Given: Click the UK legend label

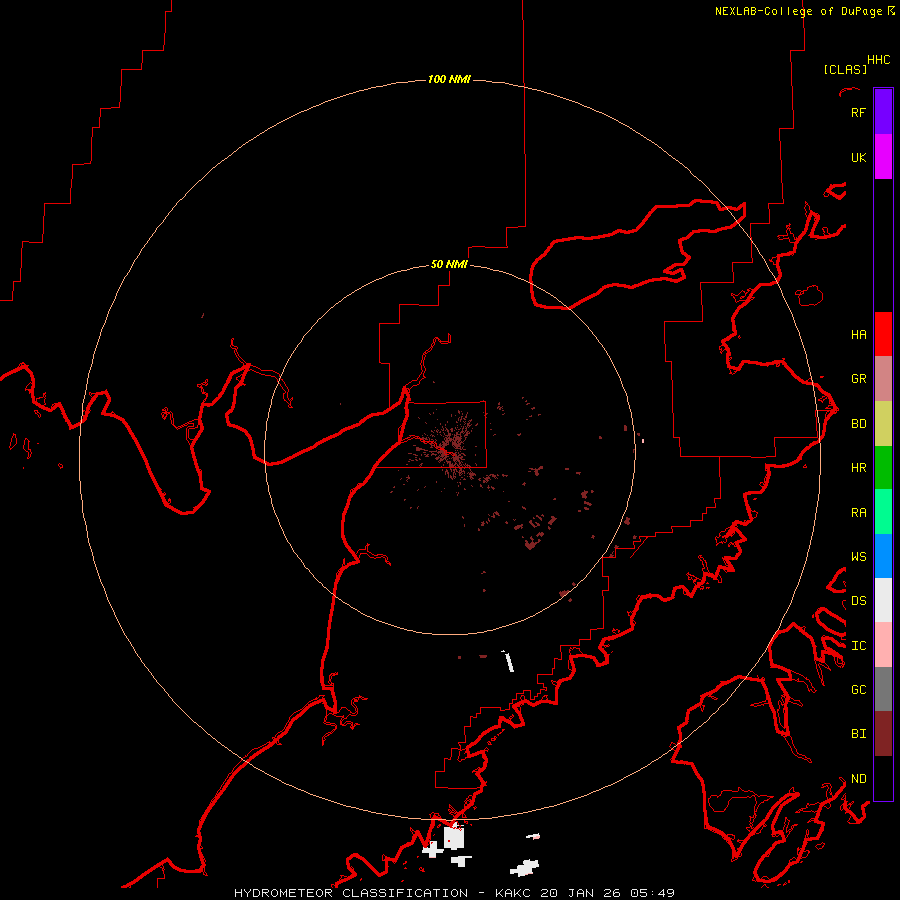Looking at the screenshot, I should 858,157.
